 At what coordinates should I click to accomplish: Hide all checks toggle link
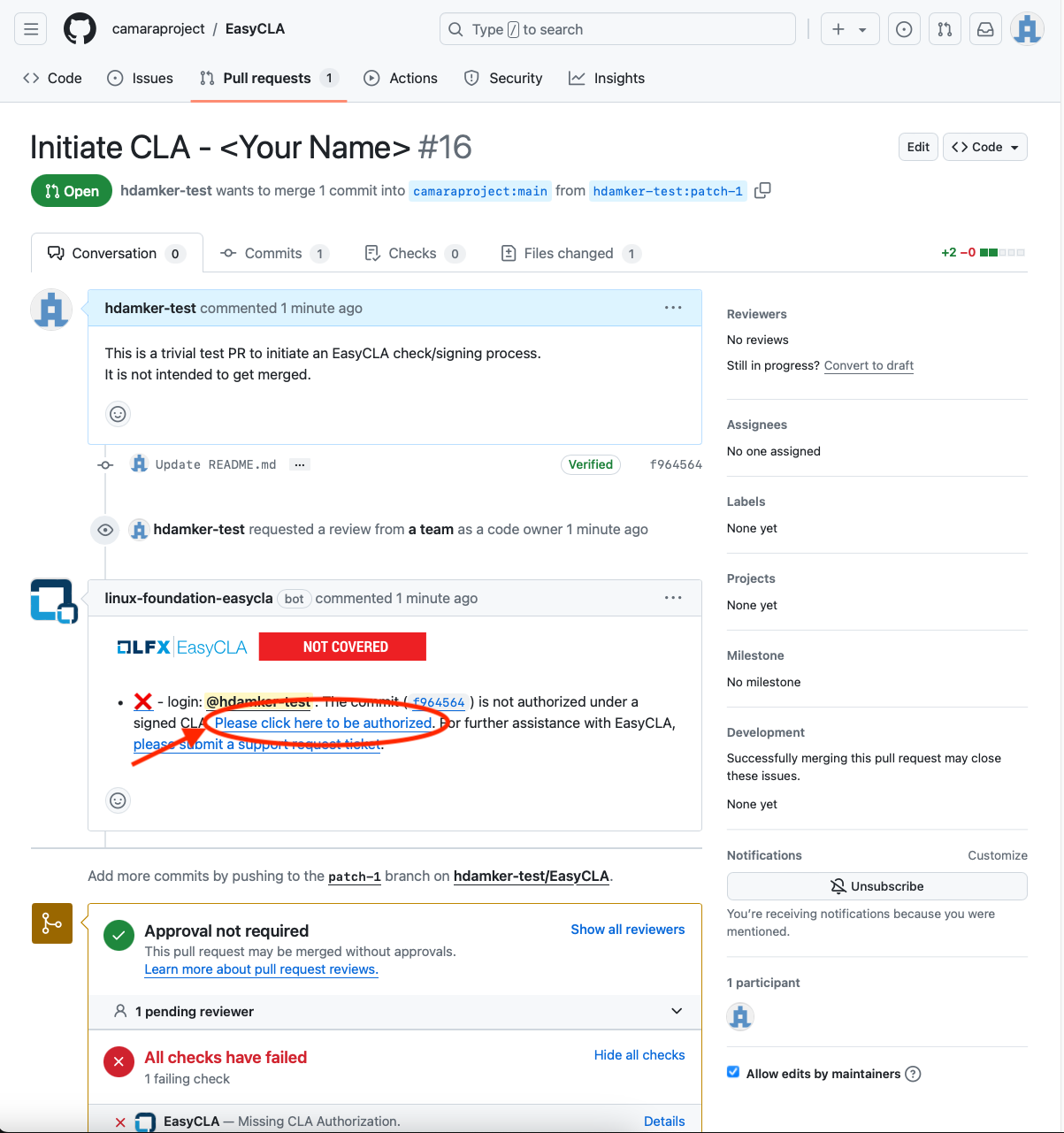point(639,1054)
